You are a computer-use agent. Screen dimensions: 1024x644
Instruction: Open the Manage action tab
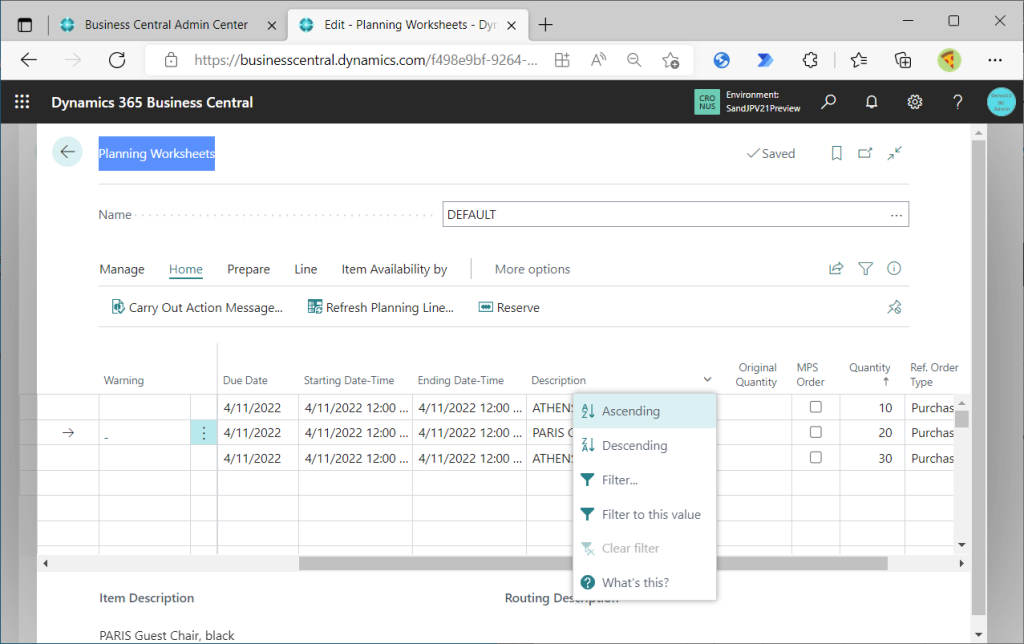122,269
